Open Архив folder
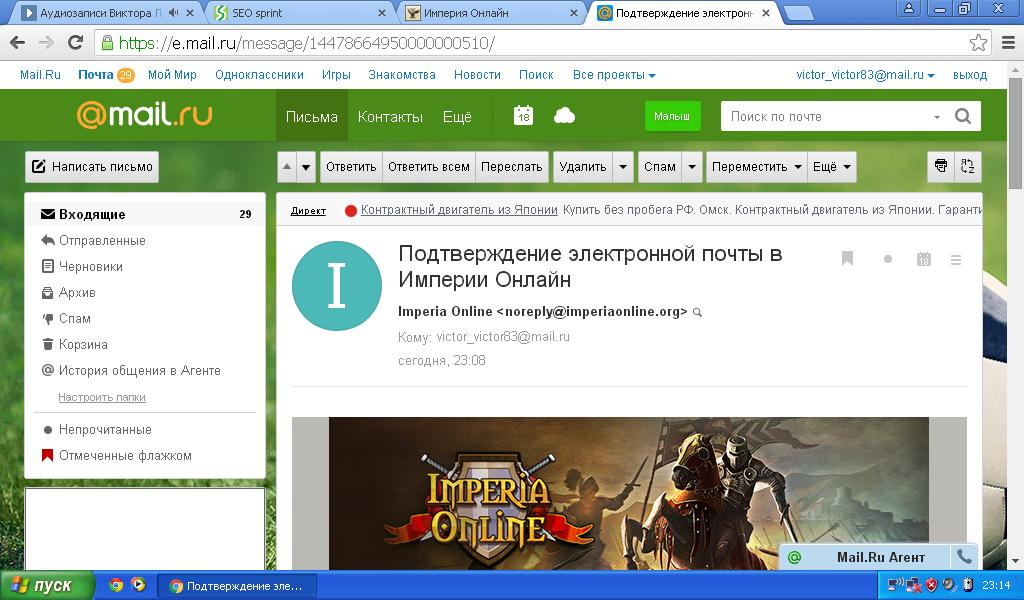This screenshot has height=600, width=1024. 145,292
